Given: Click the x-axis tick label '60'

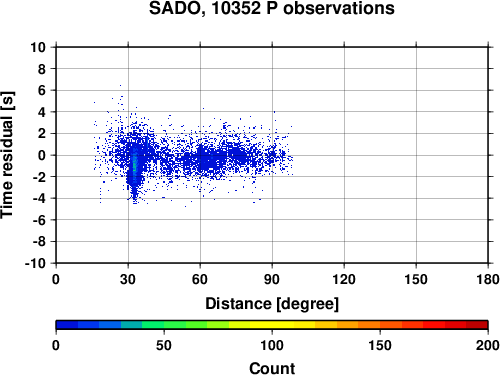Looking at the screenshot, I should 200,279.
